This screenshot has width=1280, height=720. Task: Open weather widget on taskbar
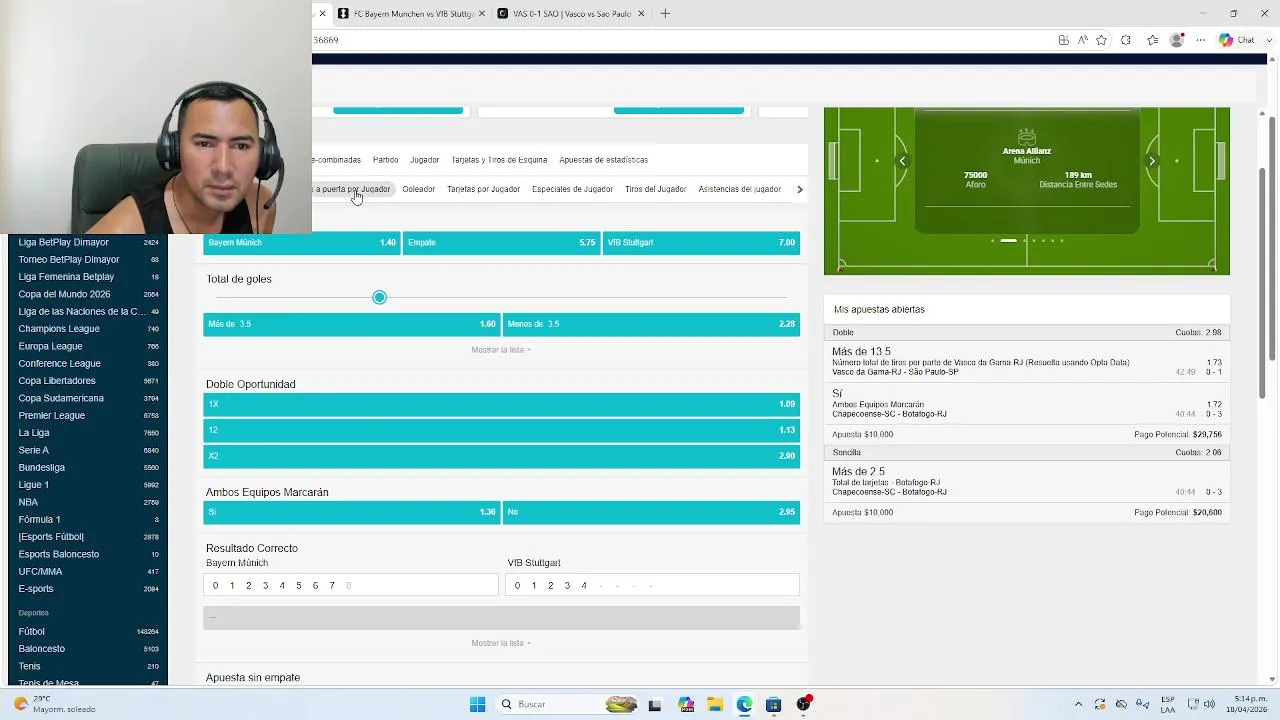(x=55, y=704)
